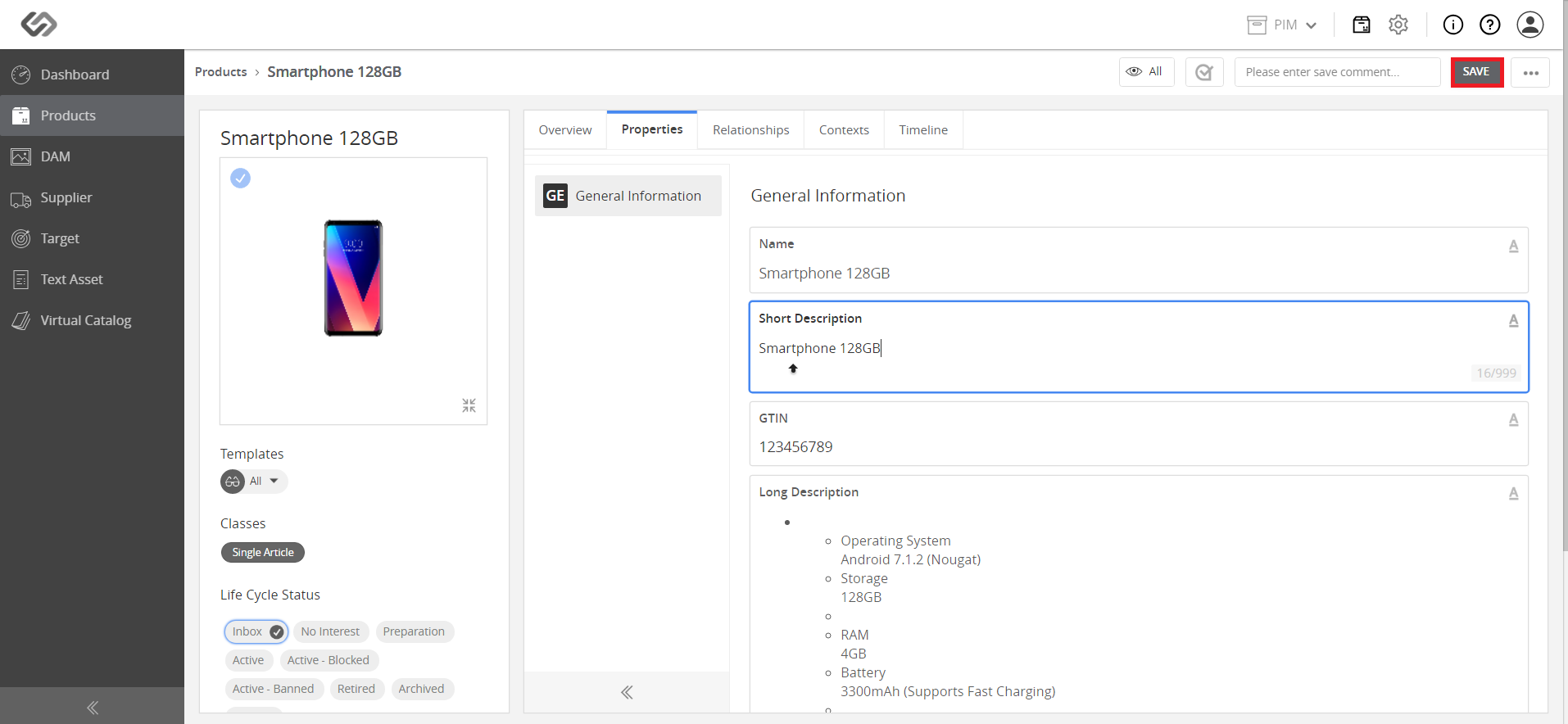Click the Name field value
The width and height of the screenshot is (1568, 724).
pyautogui.click(x=824, y=274)
